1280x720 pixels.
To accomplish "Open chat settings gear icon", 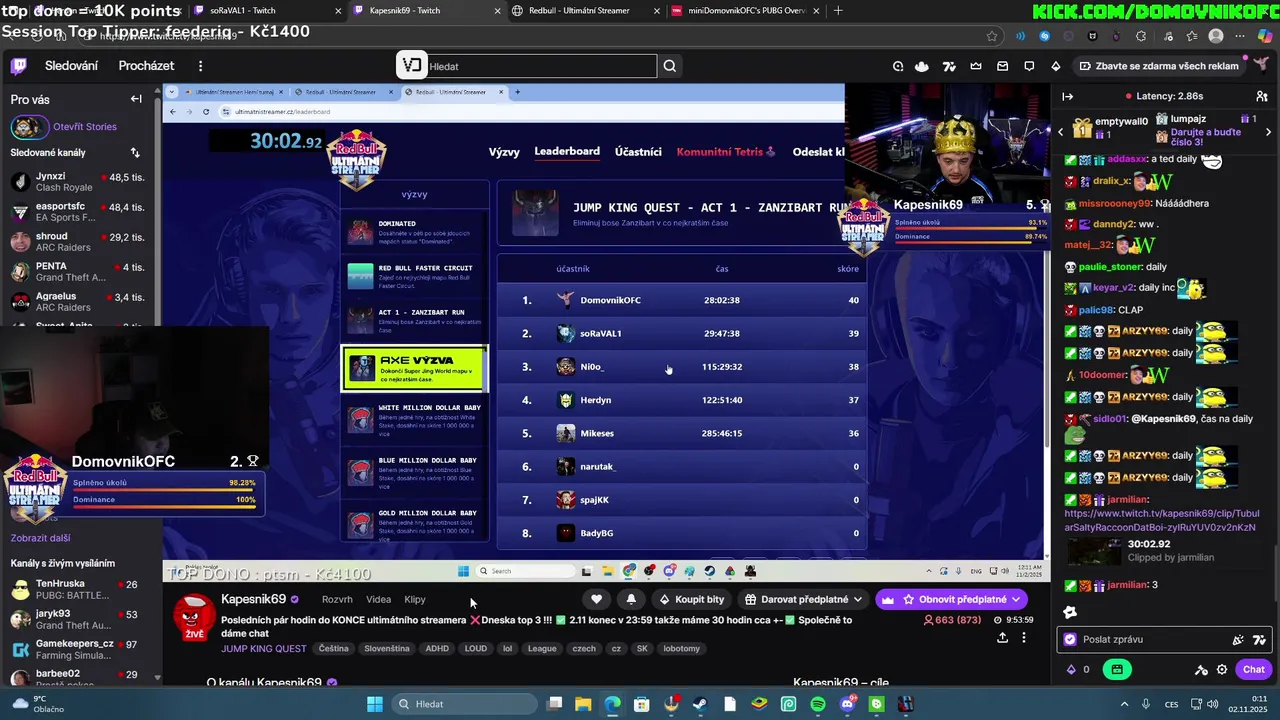I will pos(1222,670).
